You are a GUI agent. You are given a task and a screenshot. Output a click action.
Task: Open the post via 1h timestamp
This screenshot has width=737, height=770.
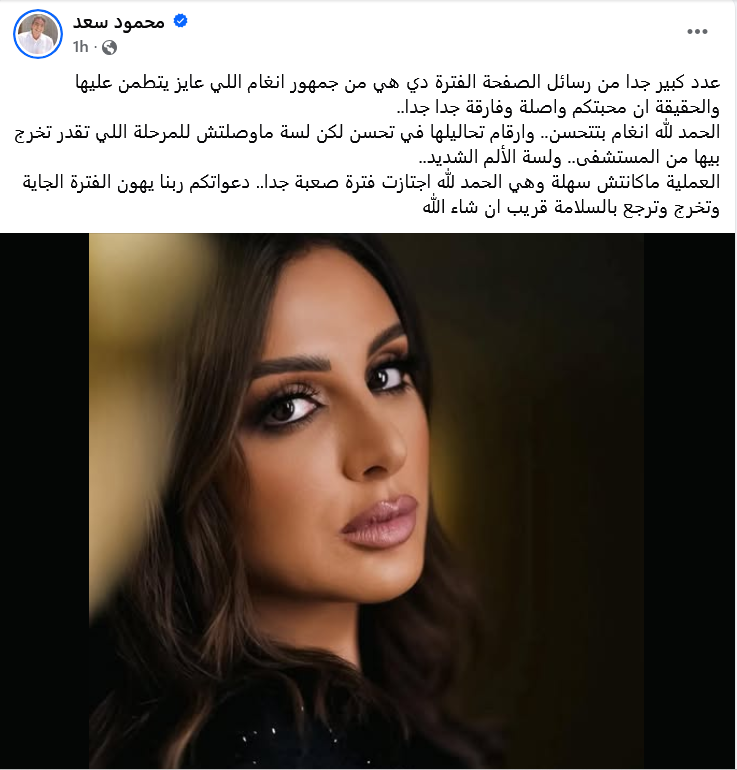pos(81,47)
